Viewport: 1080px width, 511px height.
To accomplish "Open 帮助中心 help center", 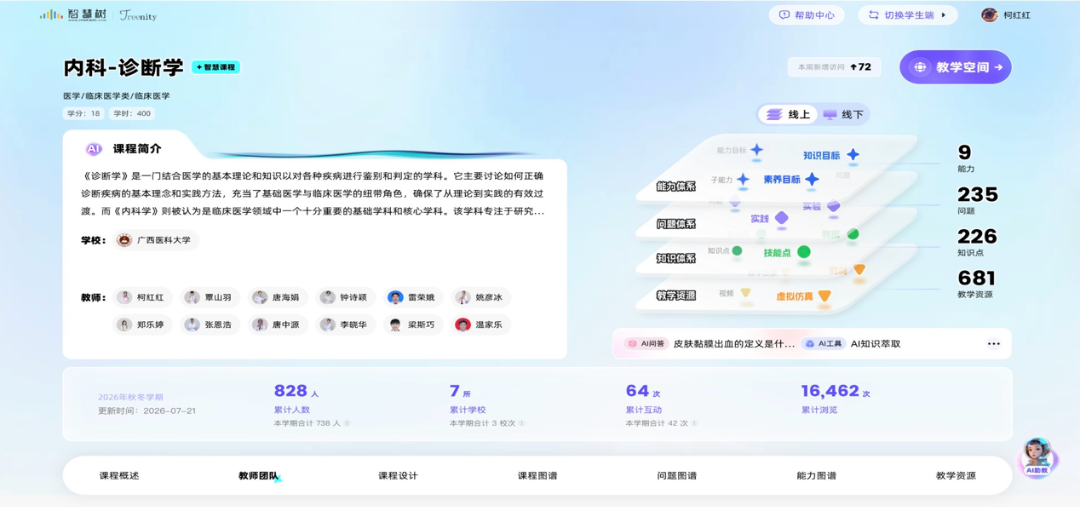I will (x=807, y=15).
